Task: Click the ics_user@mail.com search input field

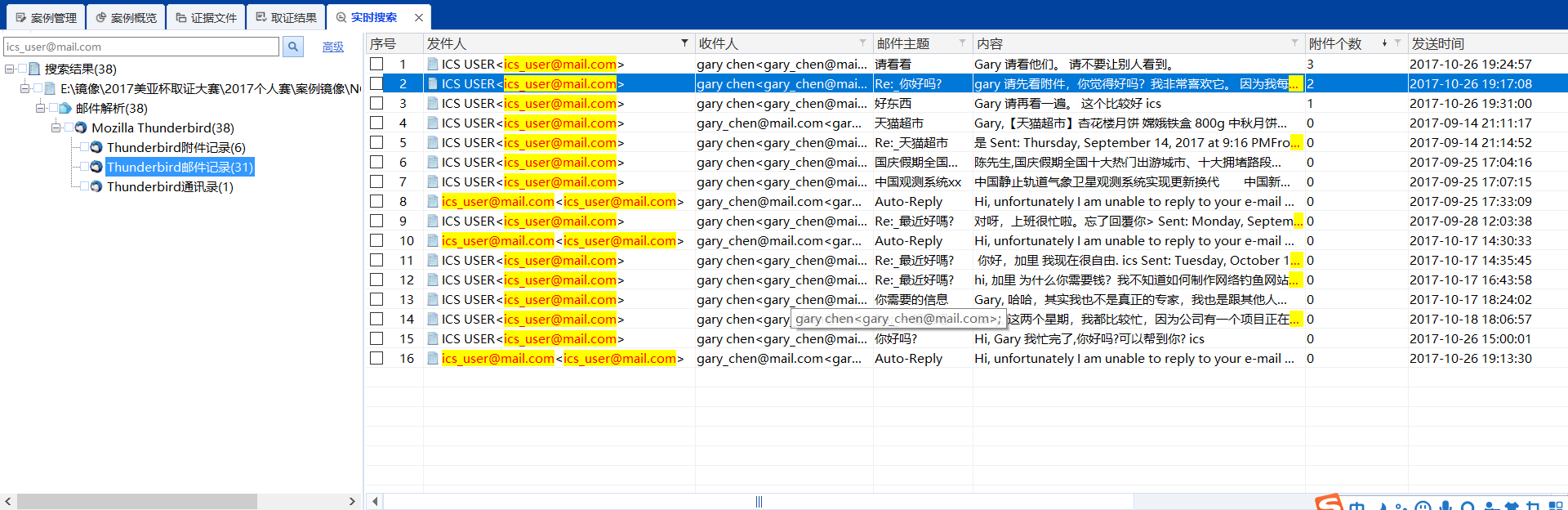Action: tap(141, 47)
